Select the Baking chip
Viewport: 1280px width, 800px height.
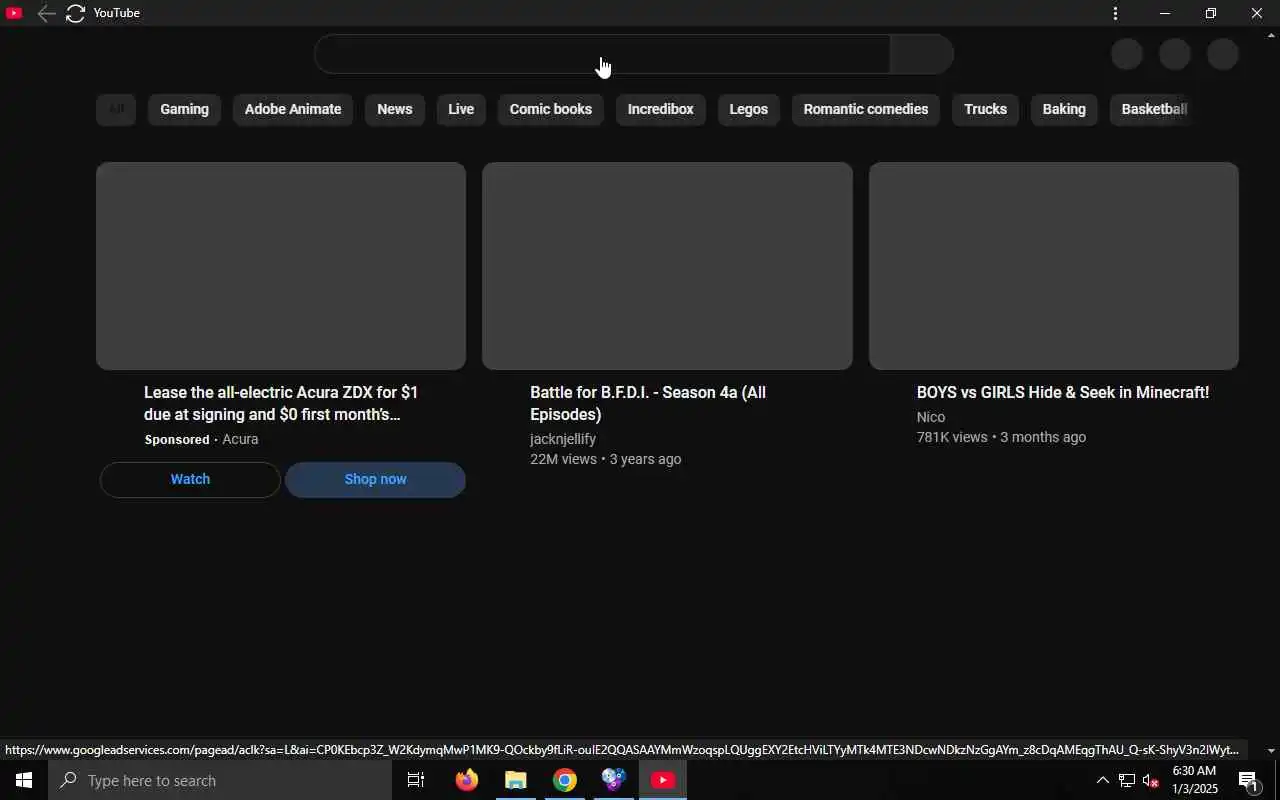pyautogui.click(x=1064, y=109)
